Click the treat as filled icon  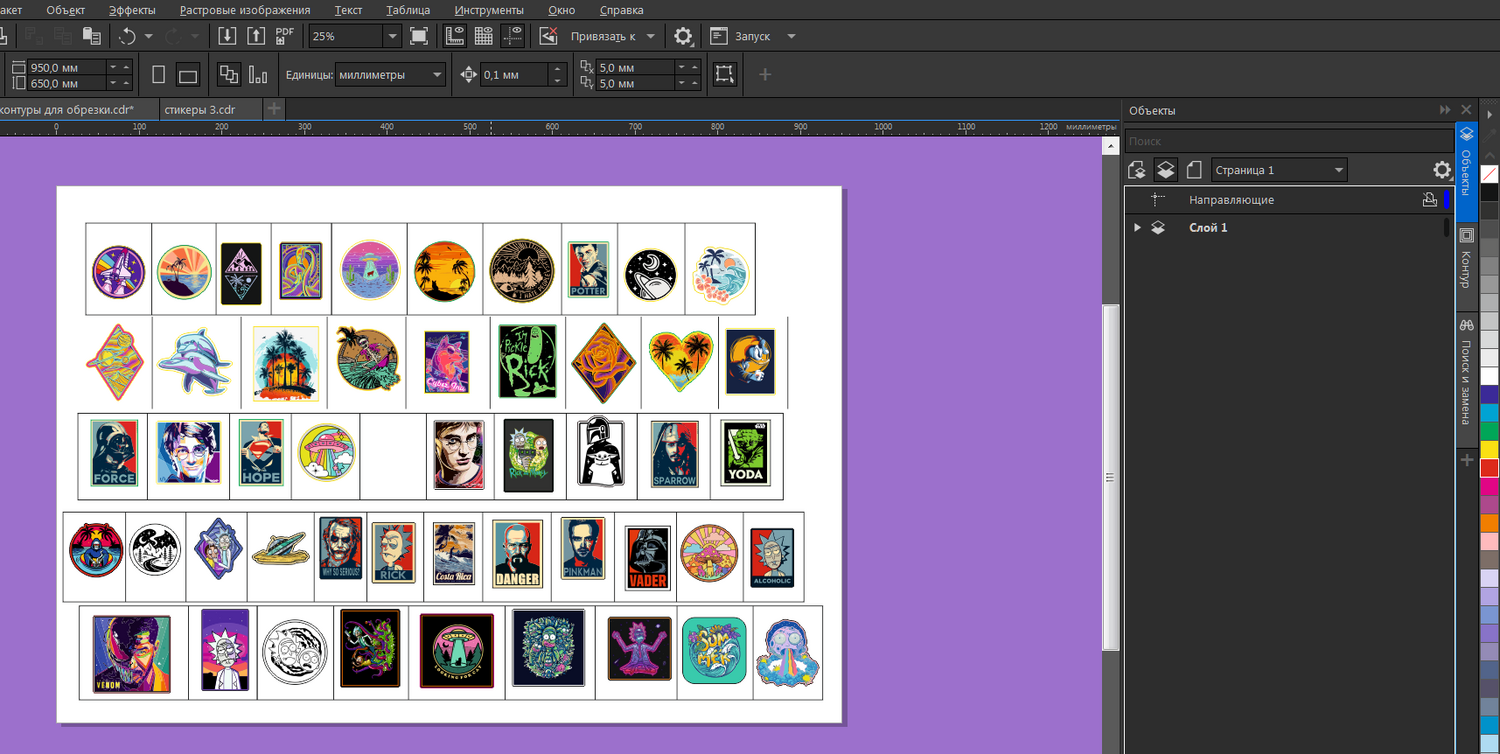pos(725,74)
